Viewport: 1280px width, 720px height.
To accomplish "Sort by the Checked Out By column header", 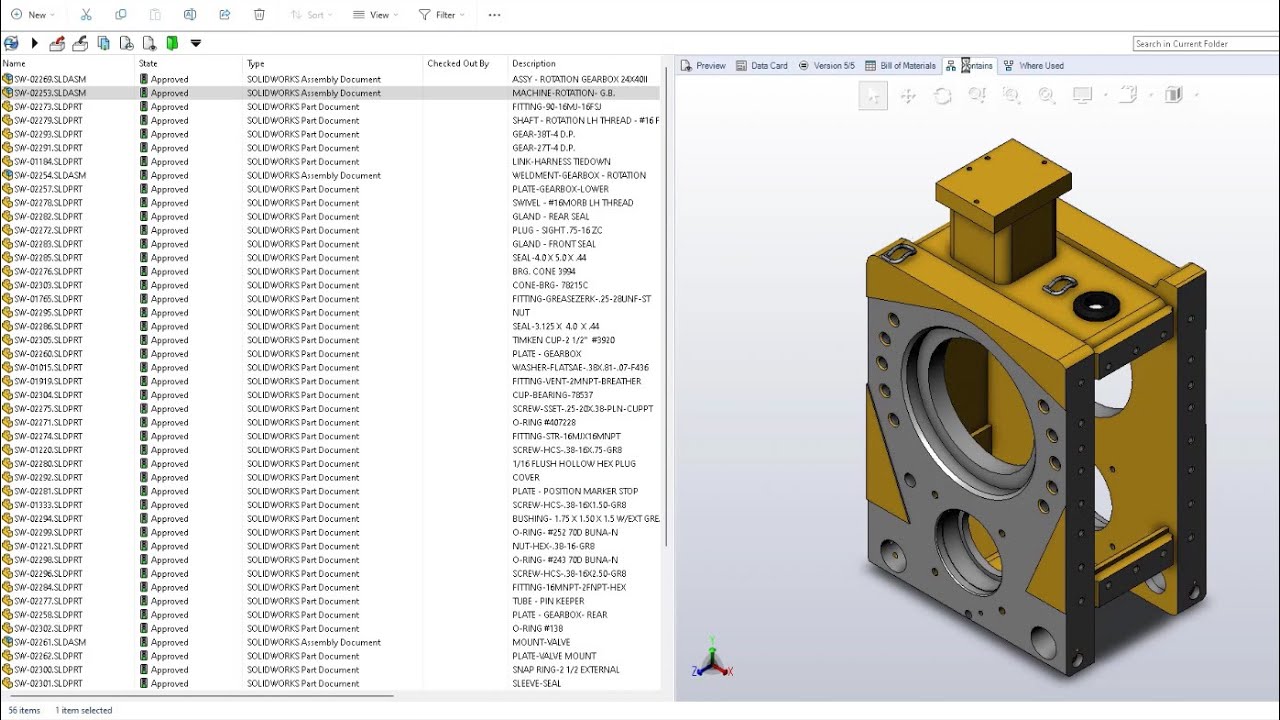I will pos(466,63).
